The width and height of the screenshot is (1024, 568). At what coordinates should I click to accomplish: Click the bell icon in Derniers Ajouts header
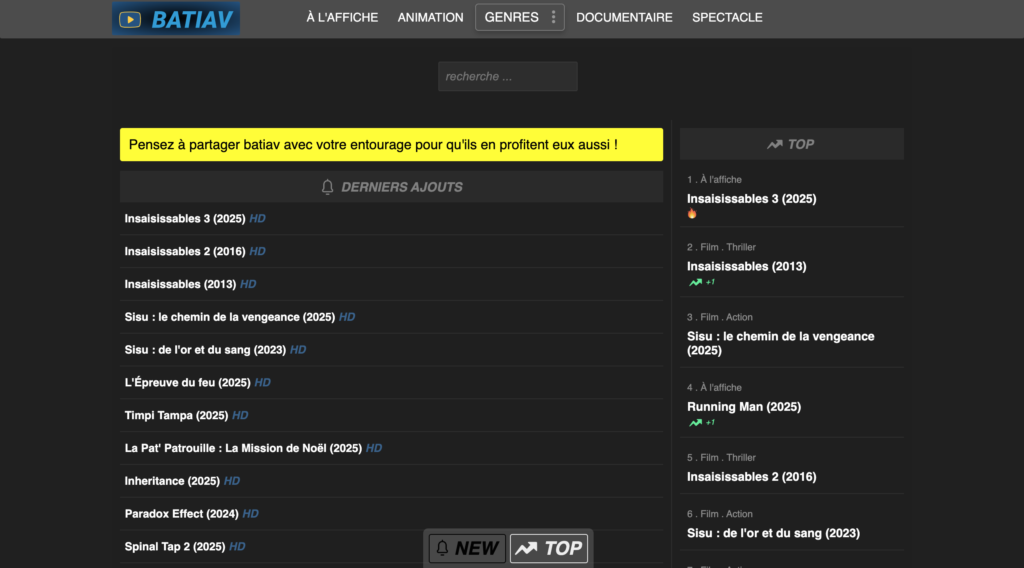327,187
